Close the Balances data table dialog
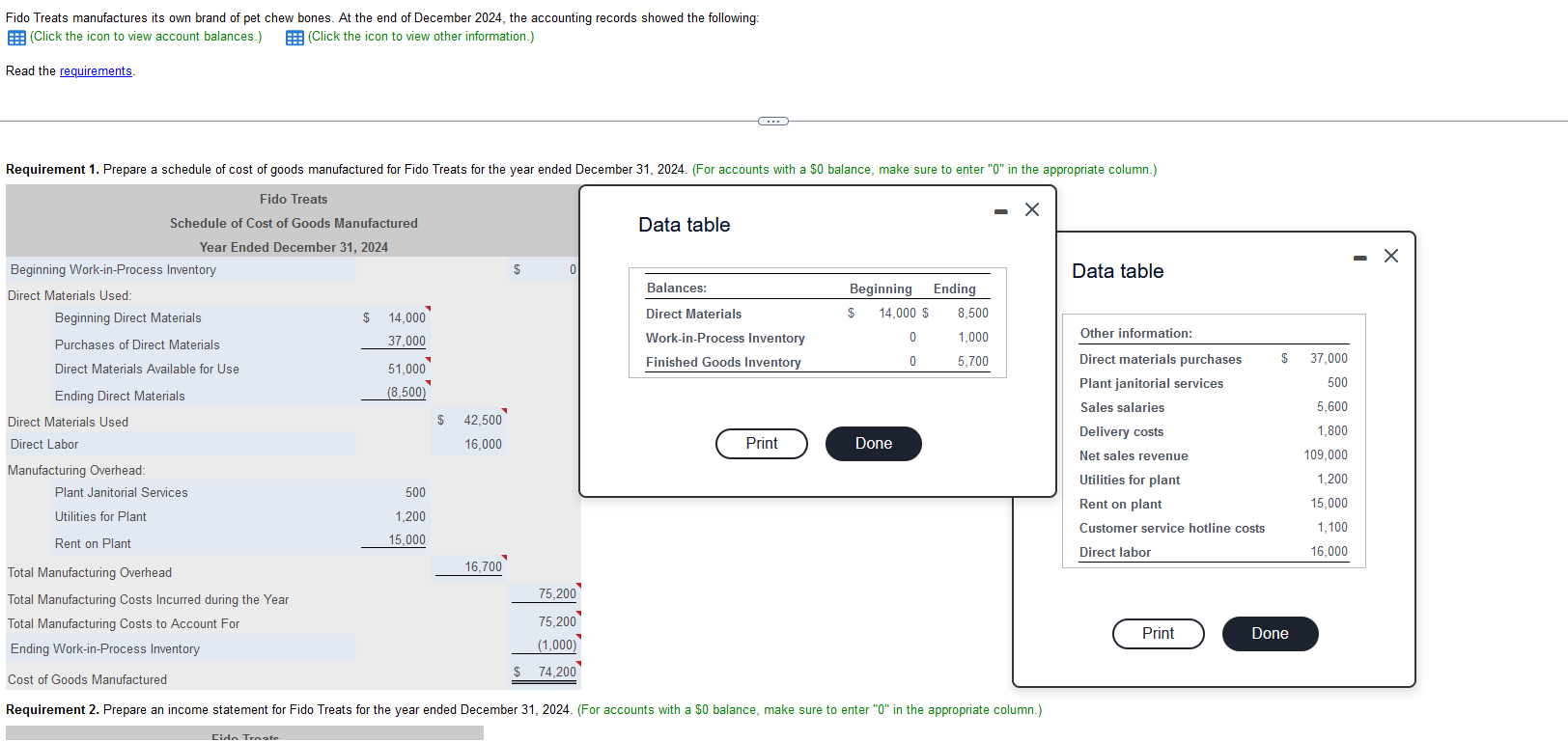The height and width of the screenshot is (742, 1568). (x=1032, y=209)
